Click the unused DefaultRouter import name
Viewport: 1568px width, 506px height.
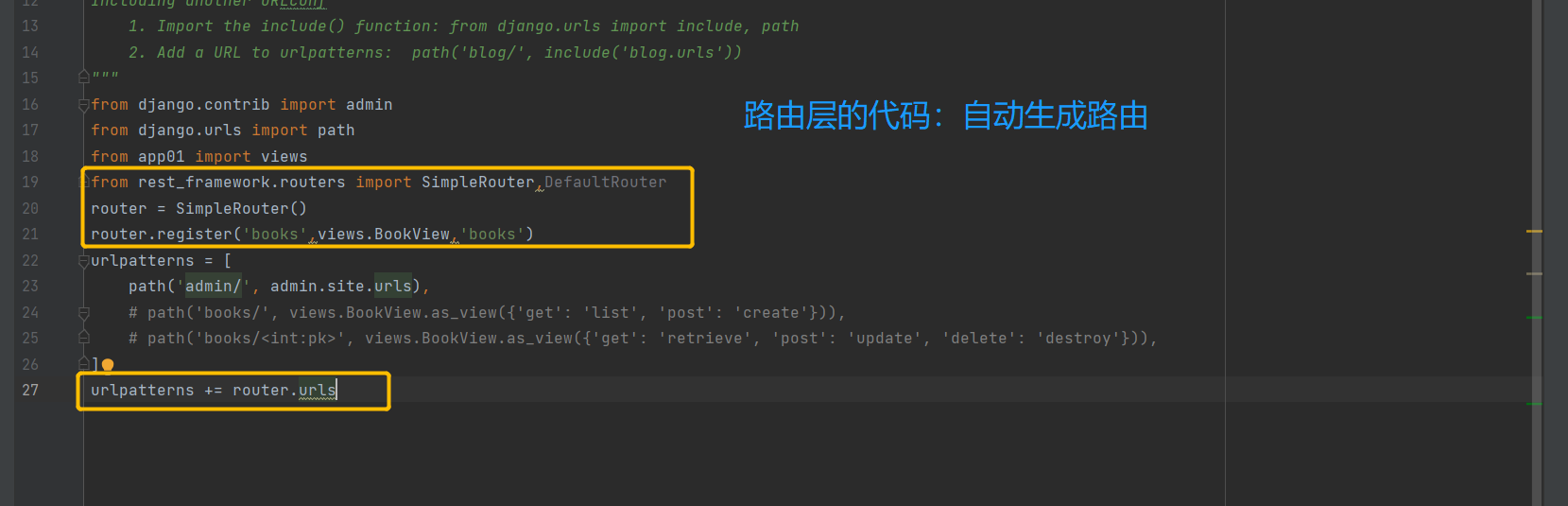click(x=605, y=182)
